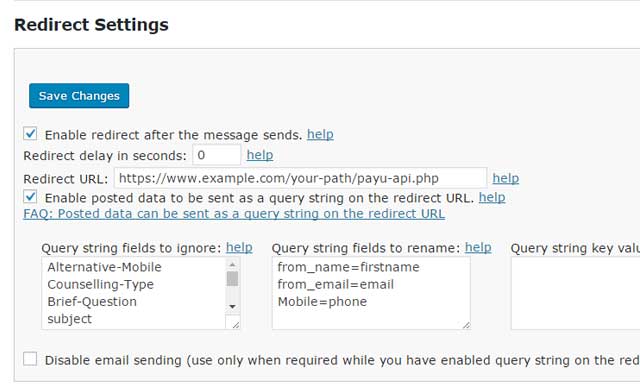
Task: Click the Redirect URL input field
Action: (x=300, y=178)
